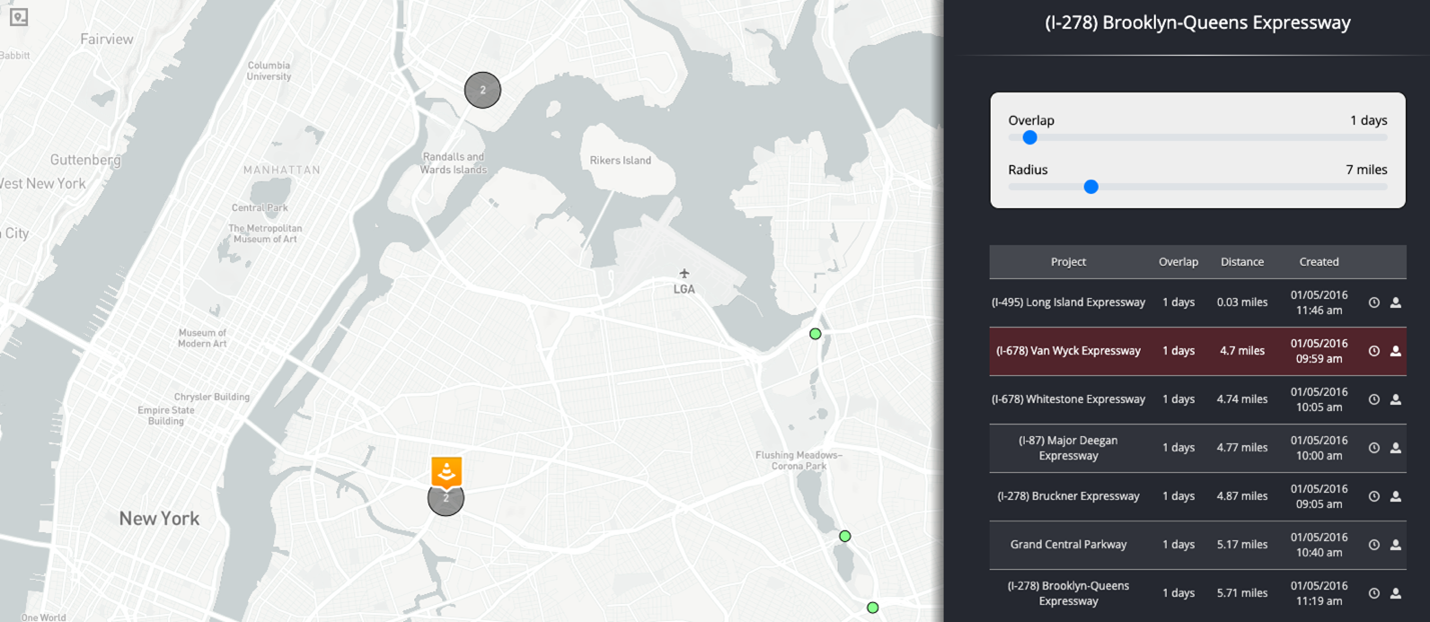
Task: Select the (I-678) Whitestone Expressway project name
Action: point(1068,399)
